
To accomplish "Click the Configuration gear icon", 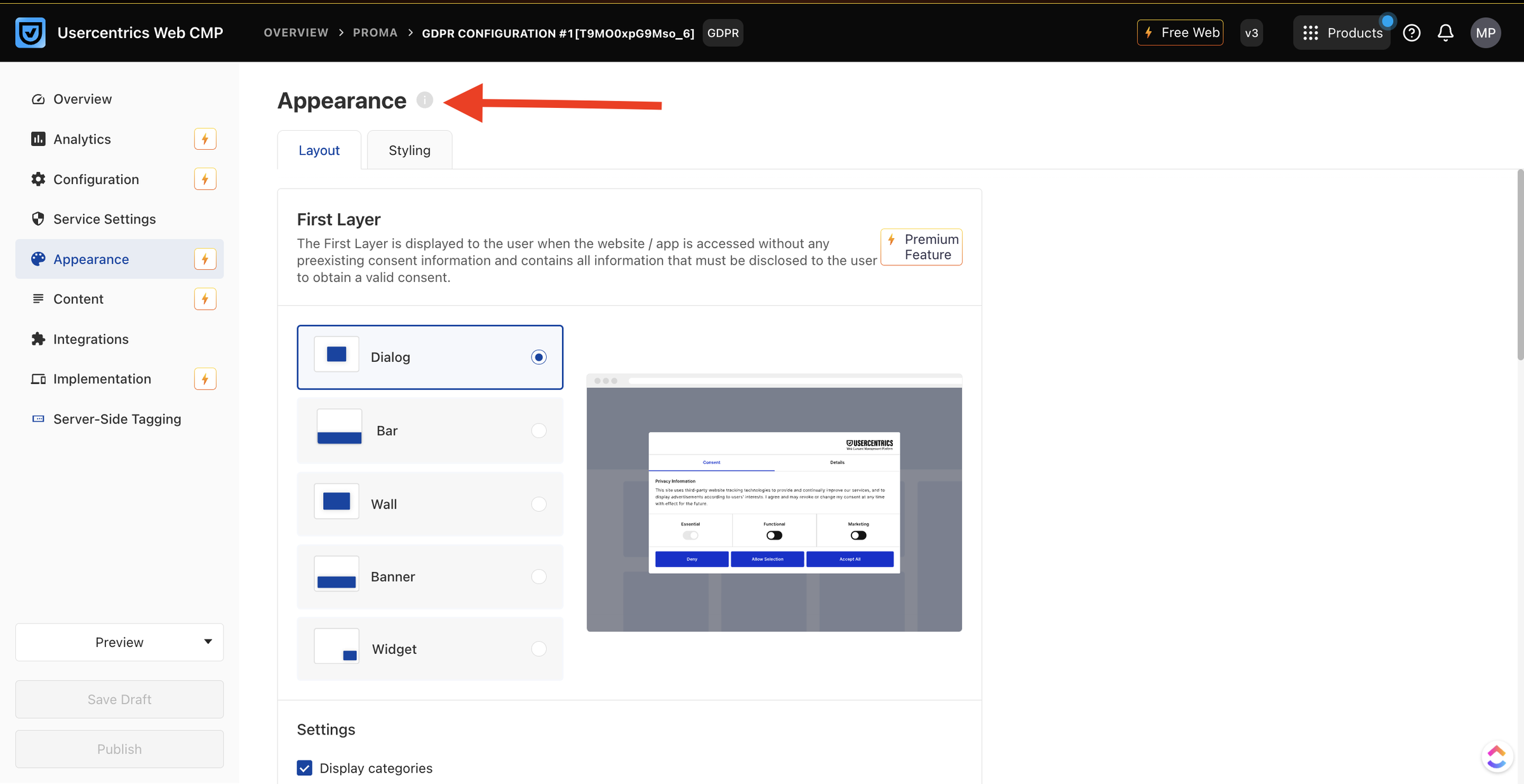I will pyautogui.click(x=38, y=179).
